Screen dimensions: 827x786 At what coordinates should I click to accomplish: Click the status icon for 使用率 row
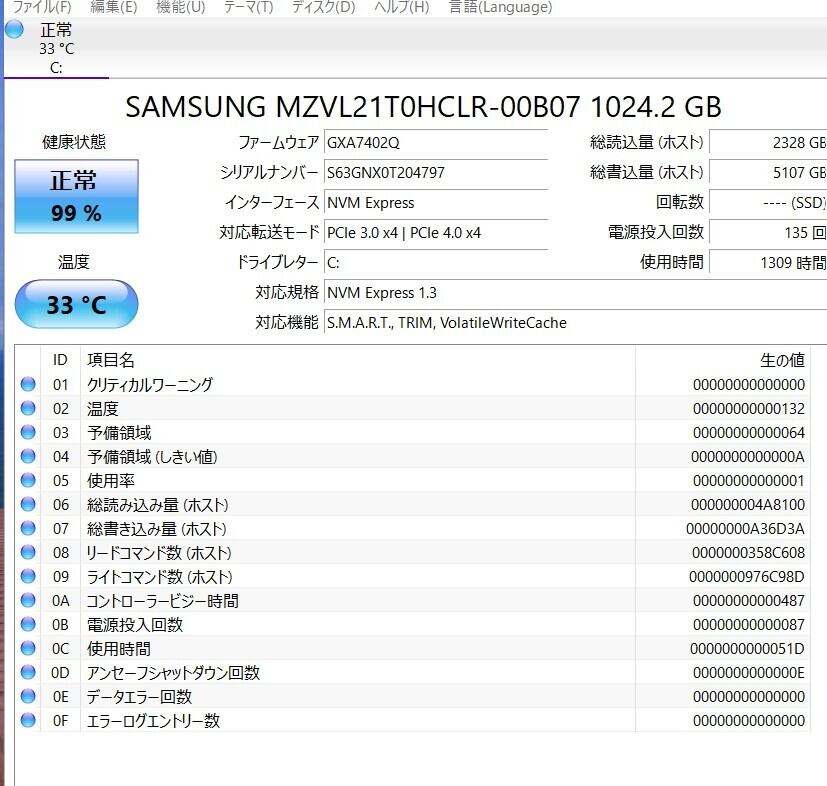28,481
